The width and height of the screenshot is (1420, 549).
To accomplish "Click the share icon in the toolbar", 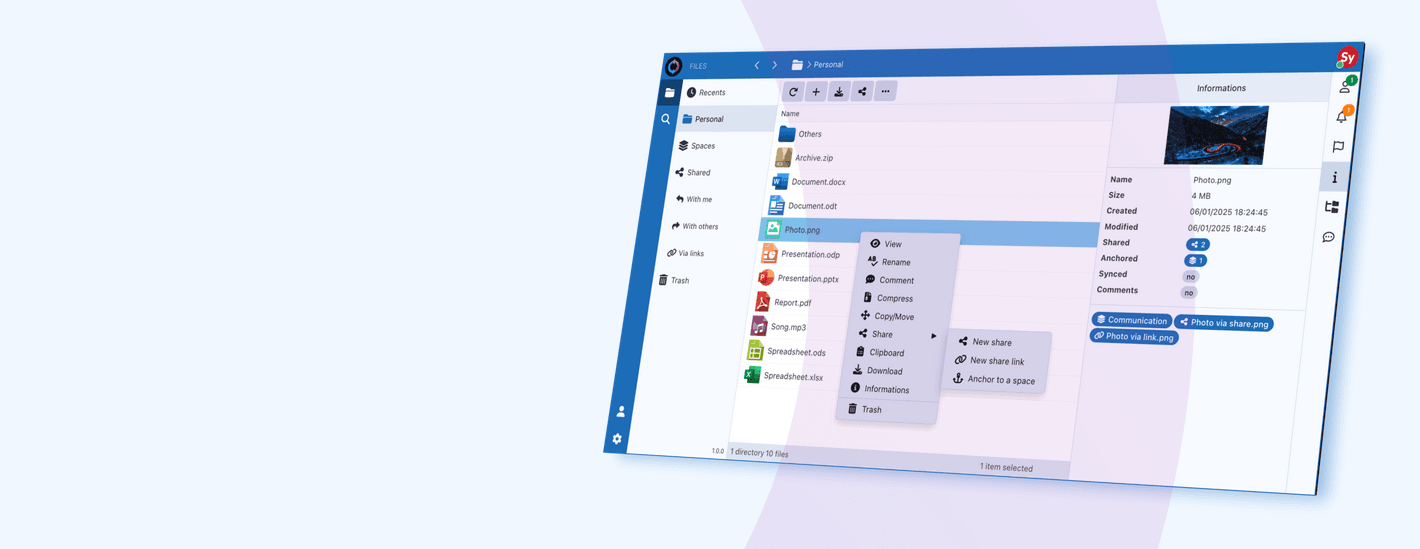I will click(862, 92).
